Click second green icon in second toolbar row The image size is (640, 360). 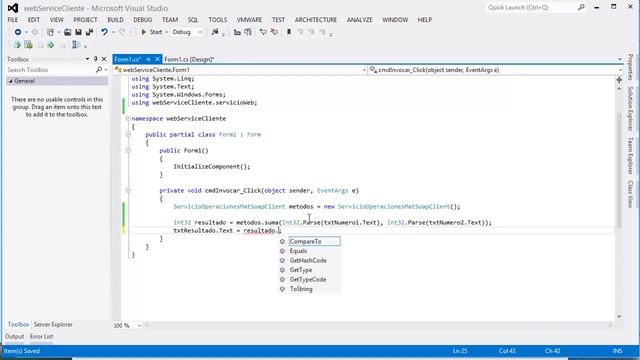tap(28, 45)
